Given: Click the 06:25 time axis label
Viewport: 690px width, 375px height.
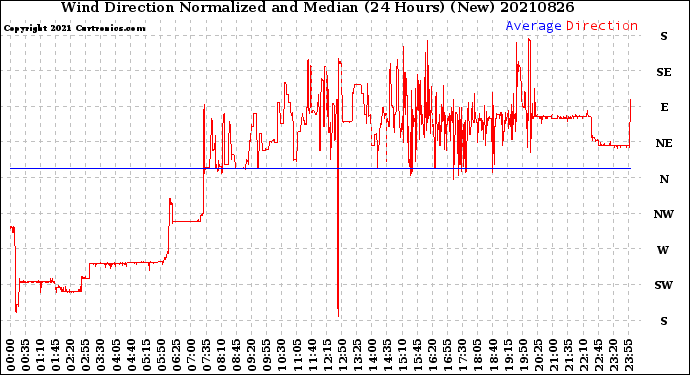Looking at the screenshot, I should (176, 355).
